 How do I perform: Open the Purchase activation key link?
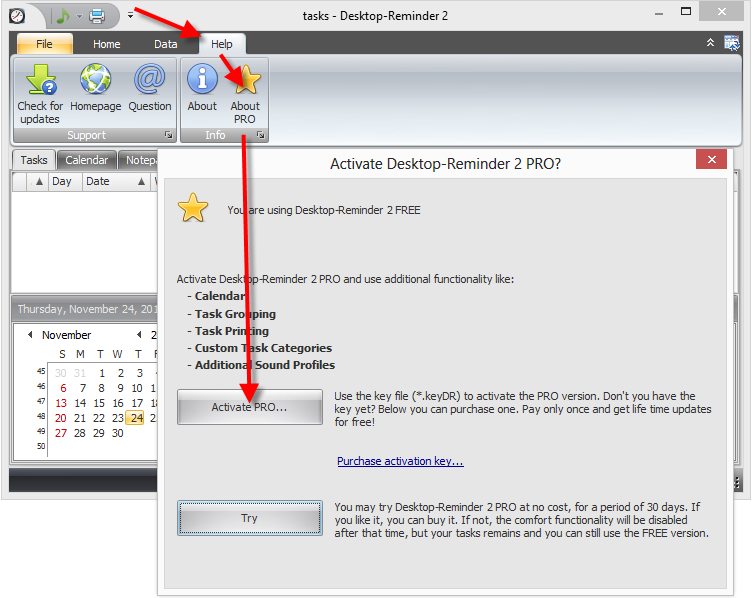click(x=400, y=461)
